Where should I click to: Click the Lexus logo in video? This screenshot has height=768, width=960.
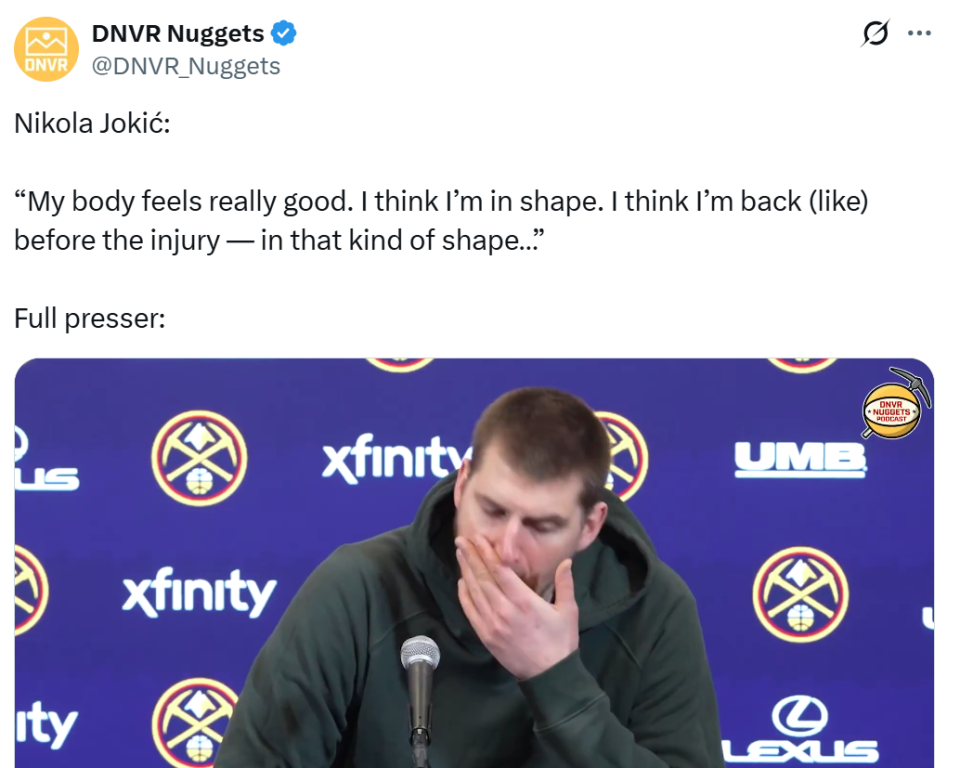coord(800,731)
